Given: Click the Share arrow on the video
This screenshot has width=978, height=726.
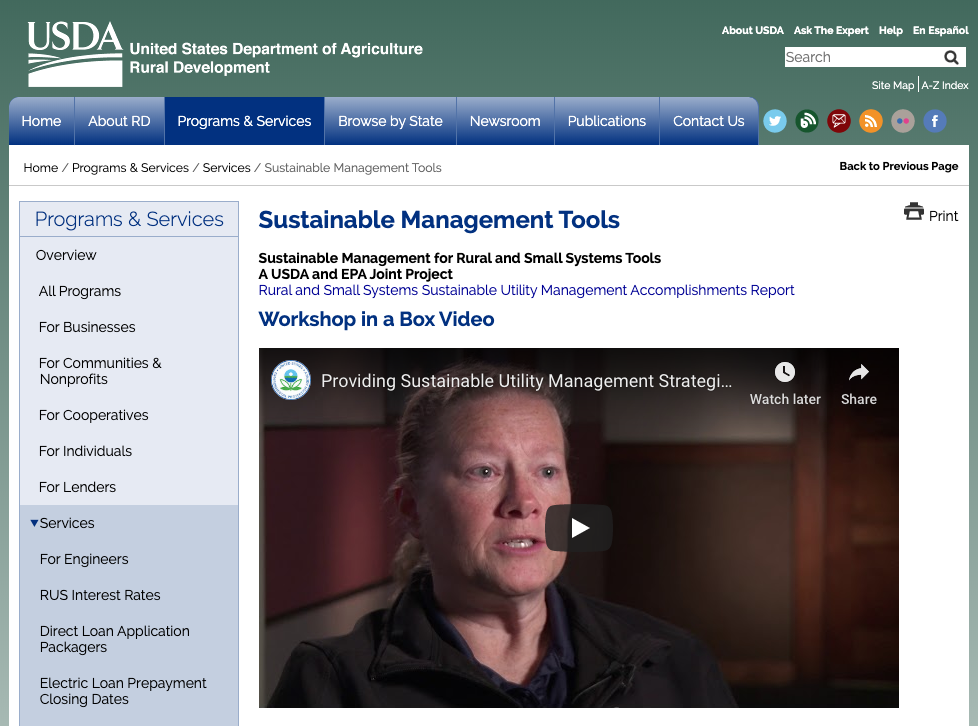Looking at the screenshot, I should 859,372.
